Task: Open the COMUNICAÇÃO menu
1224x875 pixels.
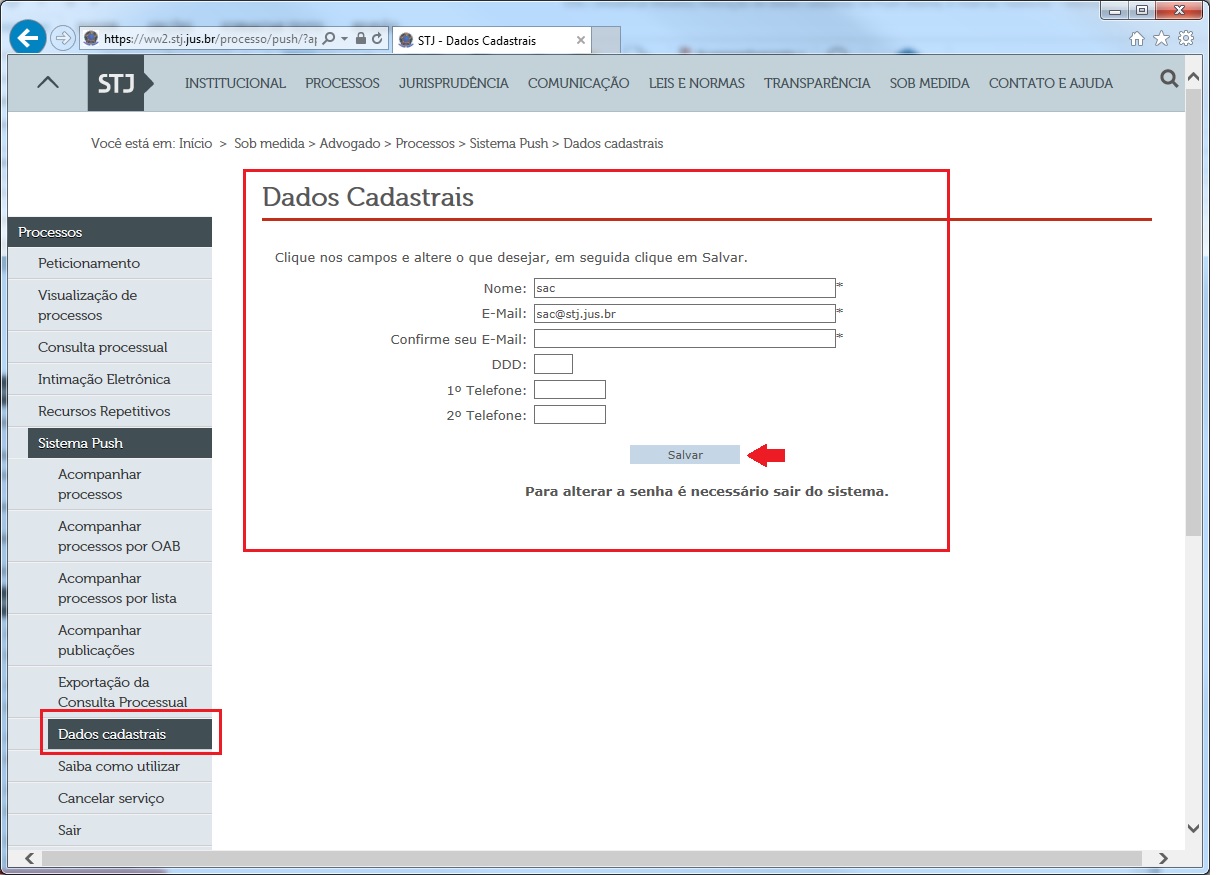Action: [578, 83]
